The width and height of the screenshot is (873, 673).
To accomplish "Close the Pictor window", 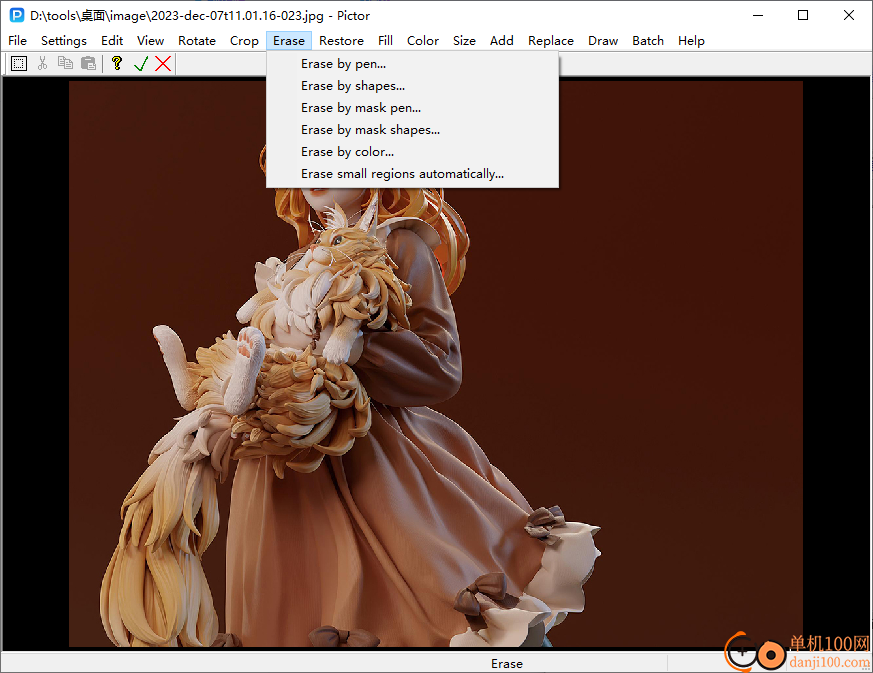I will [849, 15].
